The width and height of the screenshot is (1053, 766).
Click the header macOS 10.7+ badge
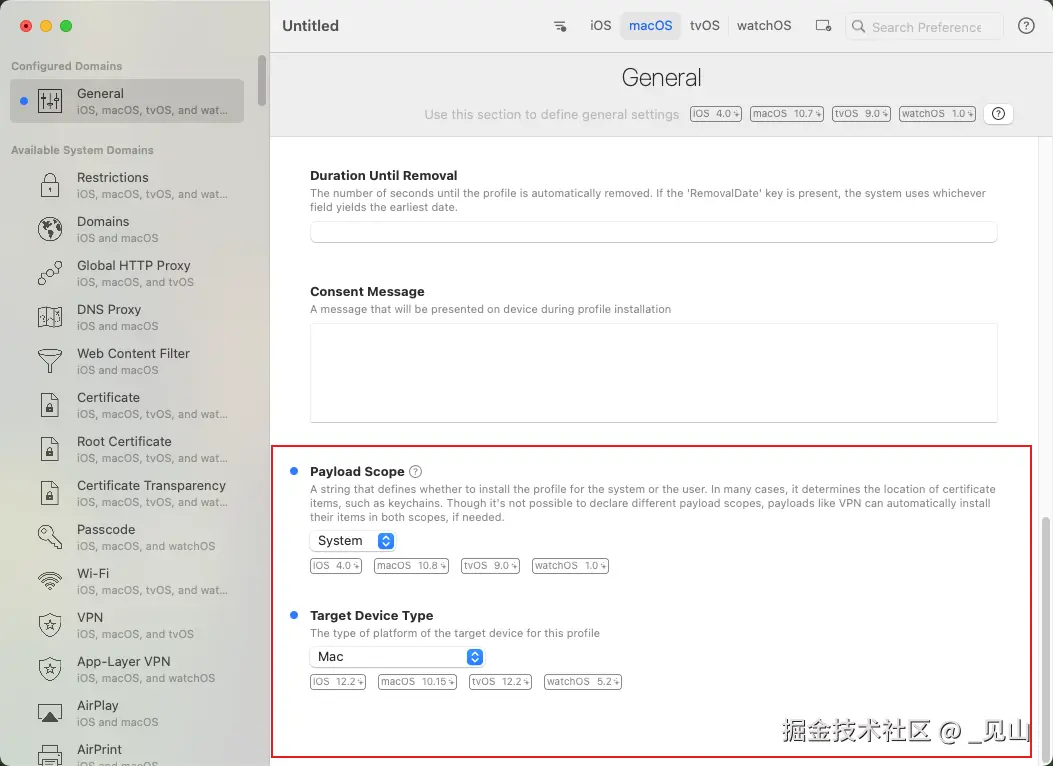point(786,114)
